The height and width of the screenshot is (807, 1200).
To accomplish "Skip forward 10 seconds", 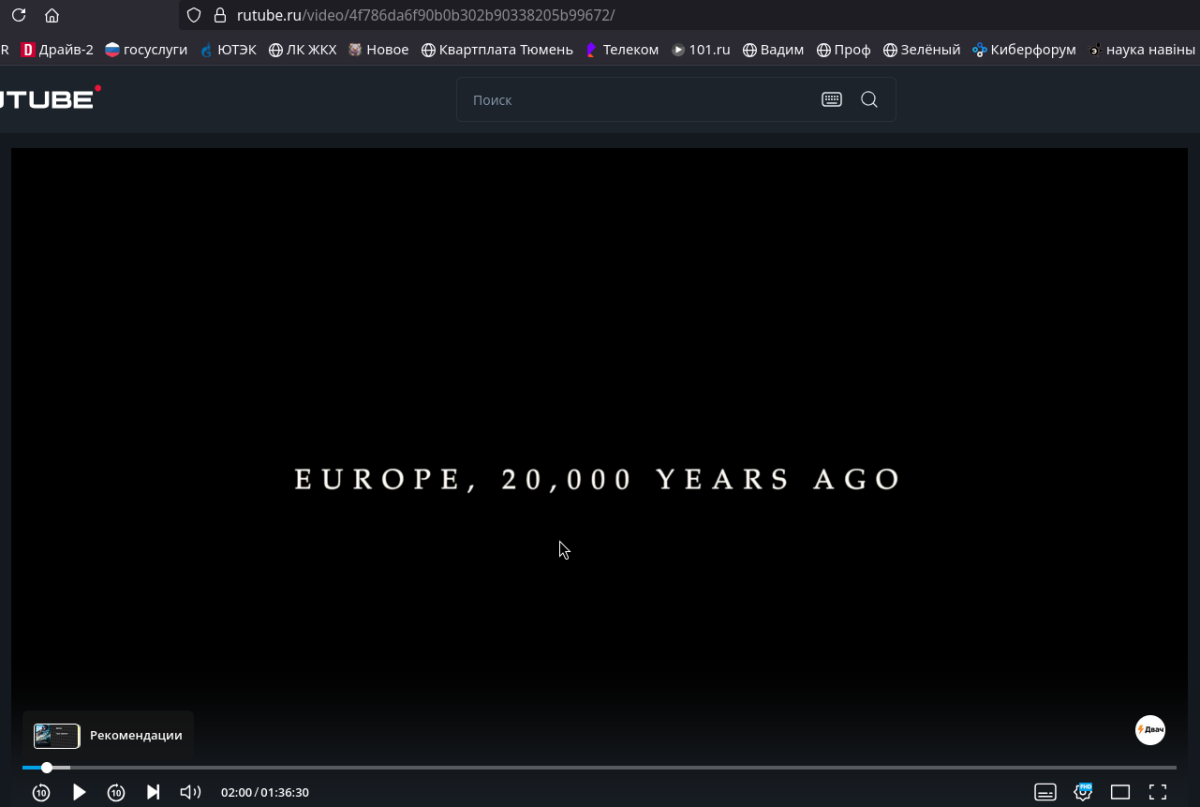I will pos(116,792).
